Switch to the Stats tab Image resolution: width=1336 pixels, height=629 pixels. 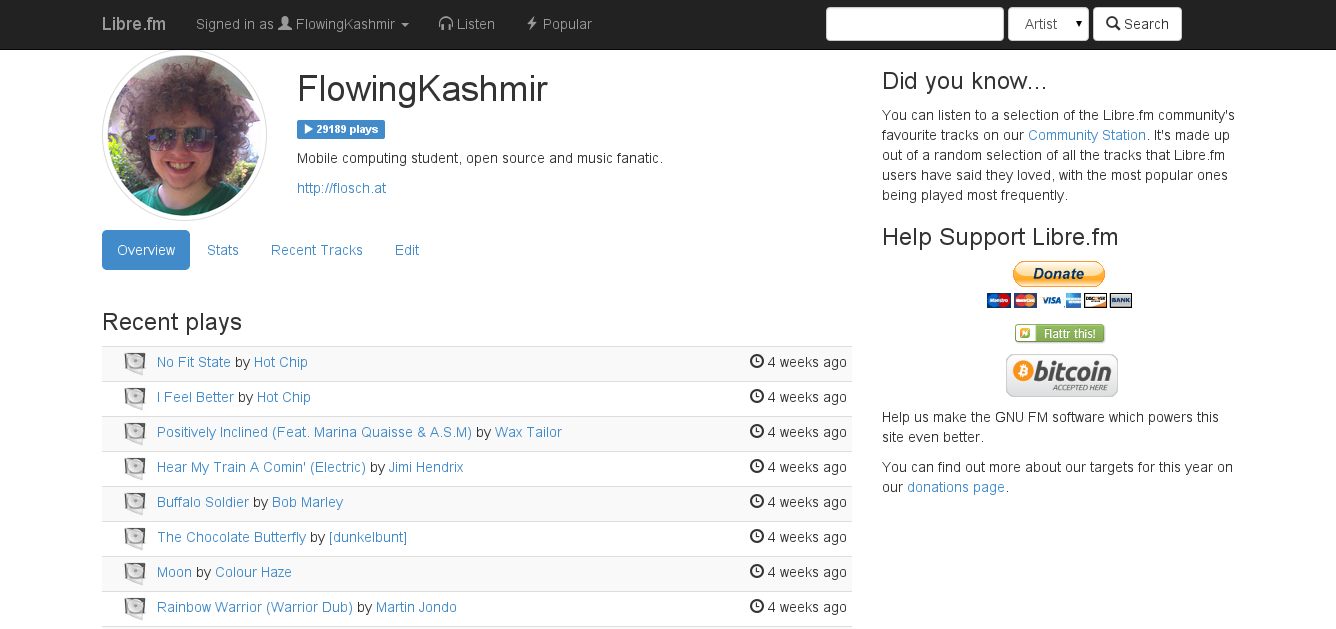click(223, 250)
